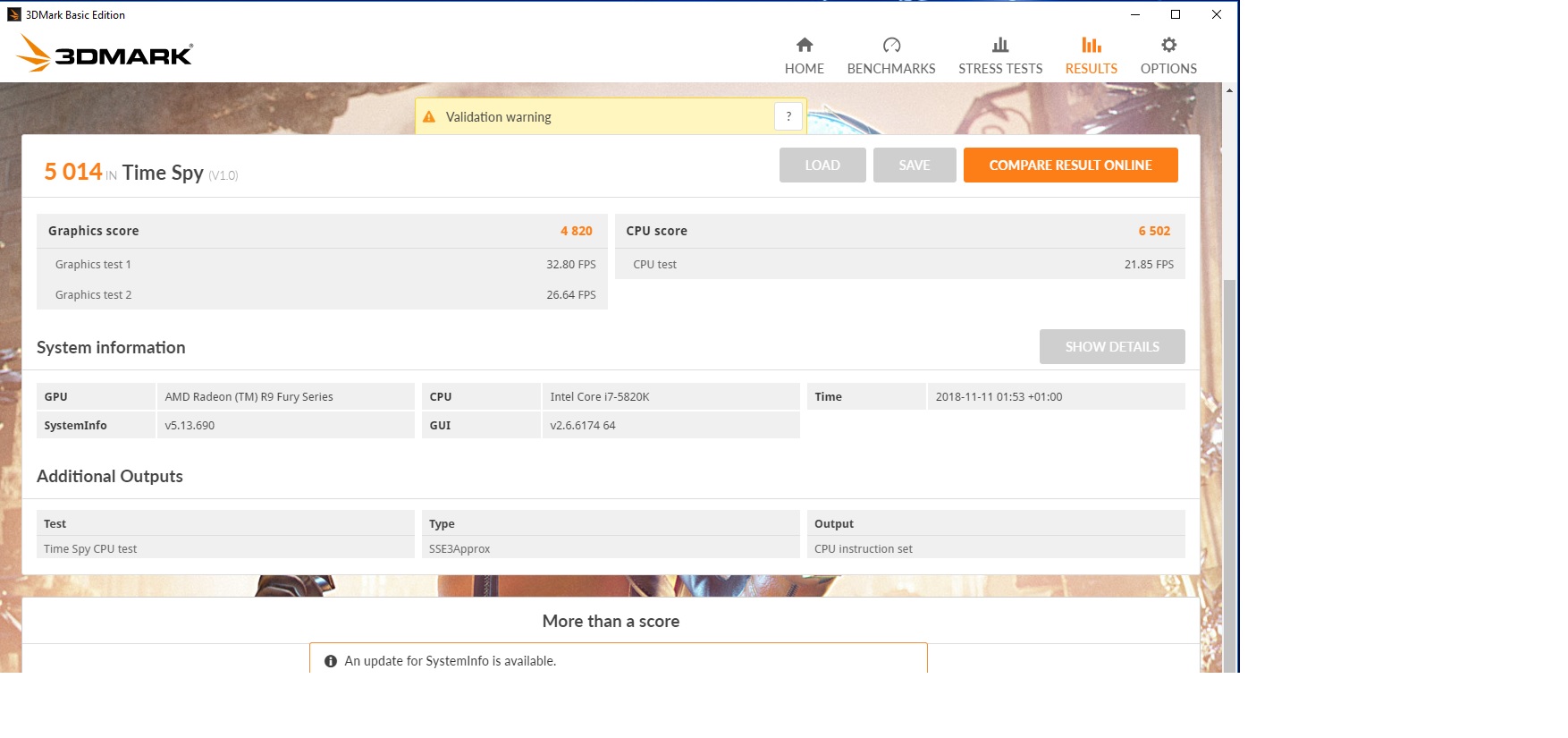Click the Results bar chart icon
1568x738 pixels.
coord(1091,45)
